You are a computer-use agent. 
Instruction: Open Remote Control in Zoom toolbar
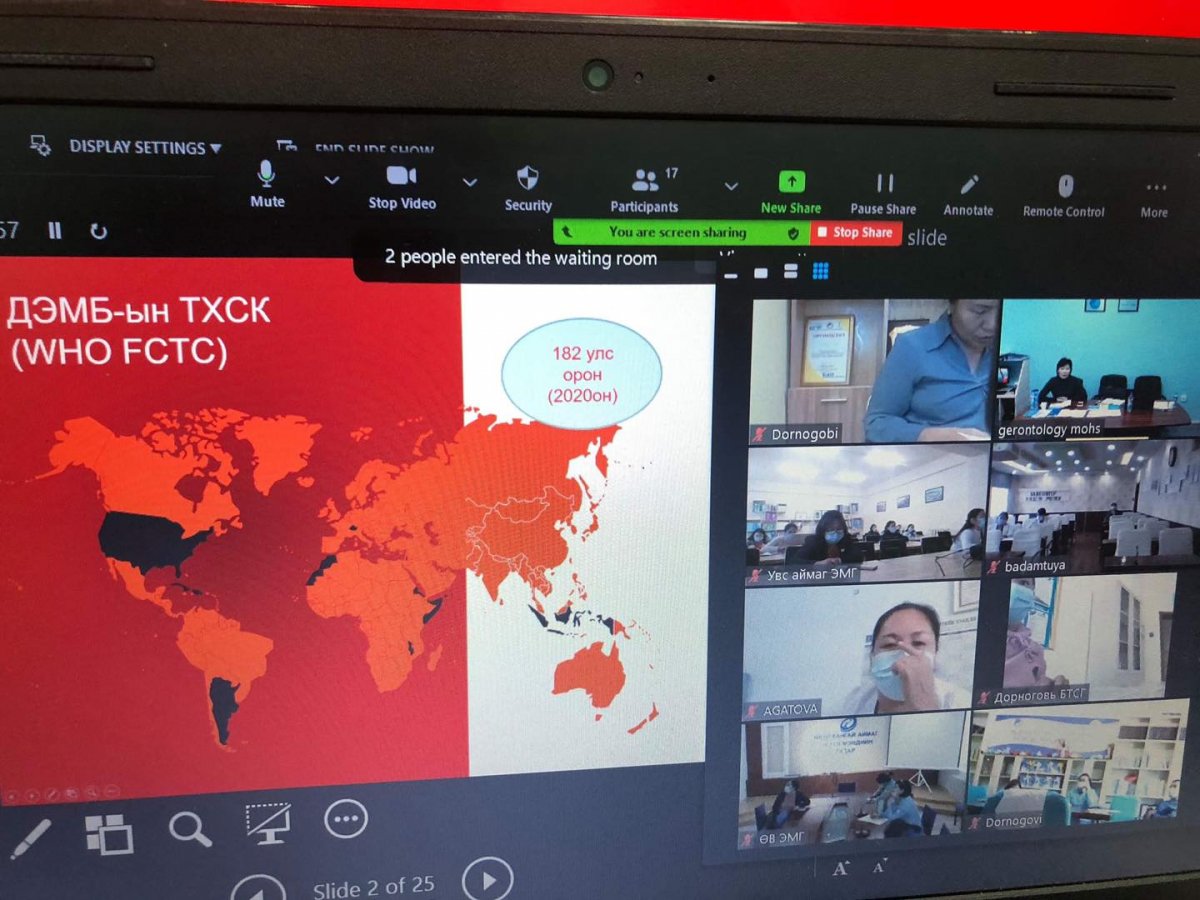1064,195
